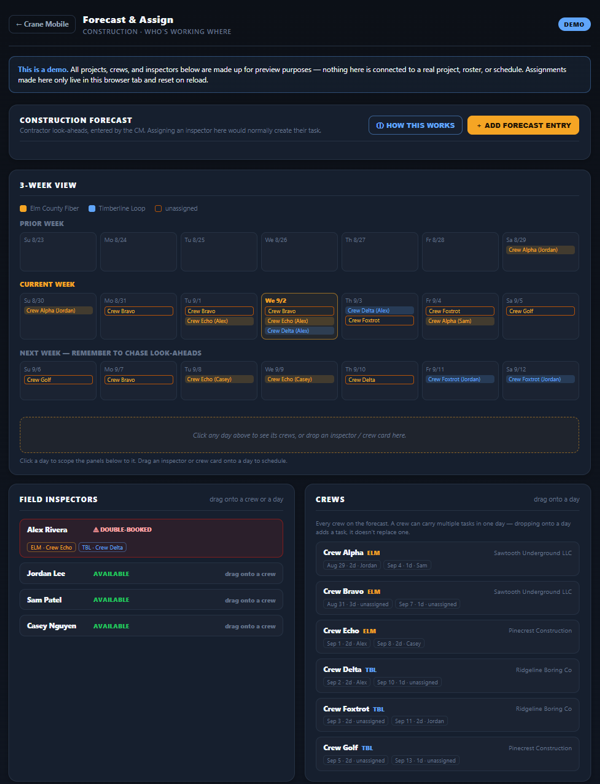
Task: Click Crew Echo (Casey) chip on Tu 9/8
Action: (x=219, y=380)
